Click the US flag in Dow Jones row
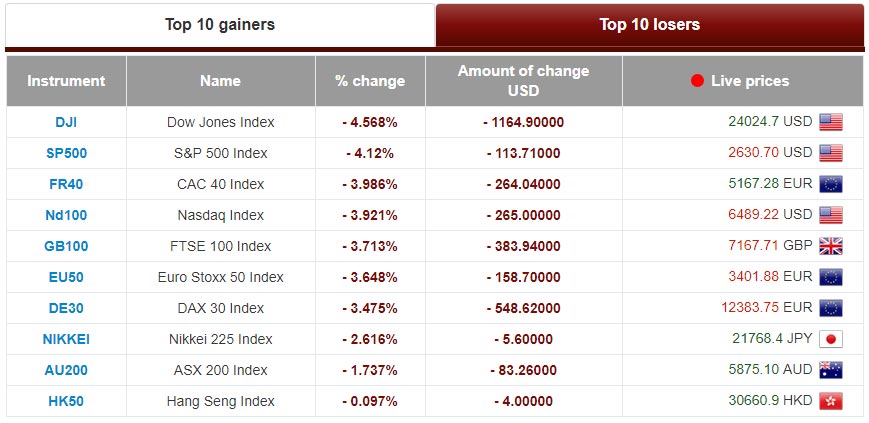 coord(830,122)
